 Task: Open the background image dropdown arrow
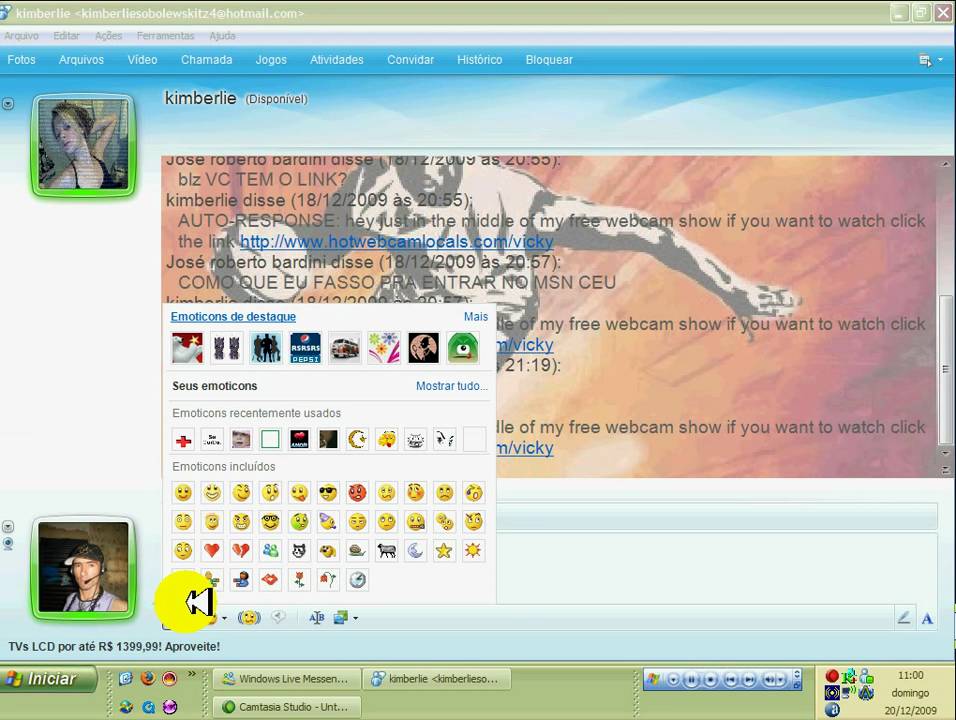(x=355, y=618)
